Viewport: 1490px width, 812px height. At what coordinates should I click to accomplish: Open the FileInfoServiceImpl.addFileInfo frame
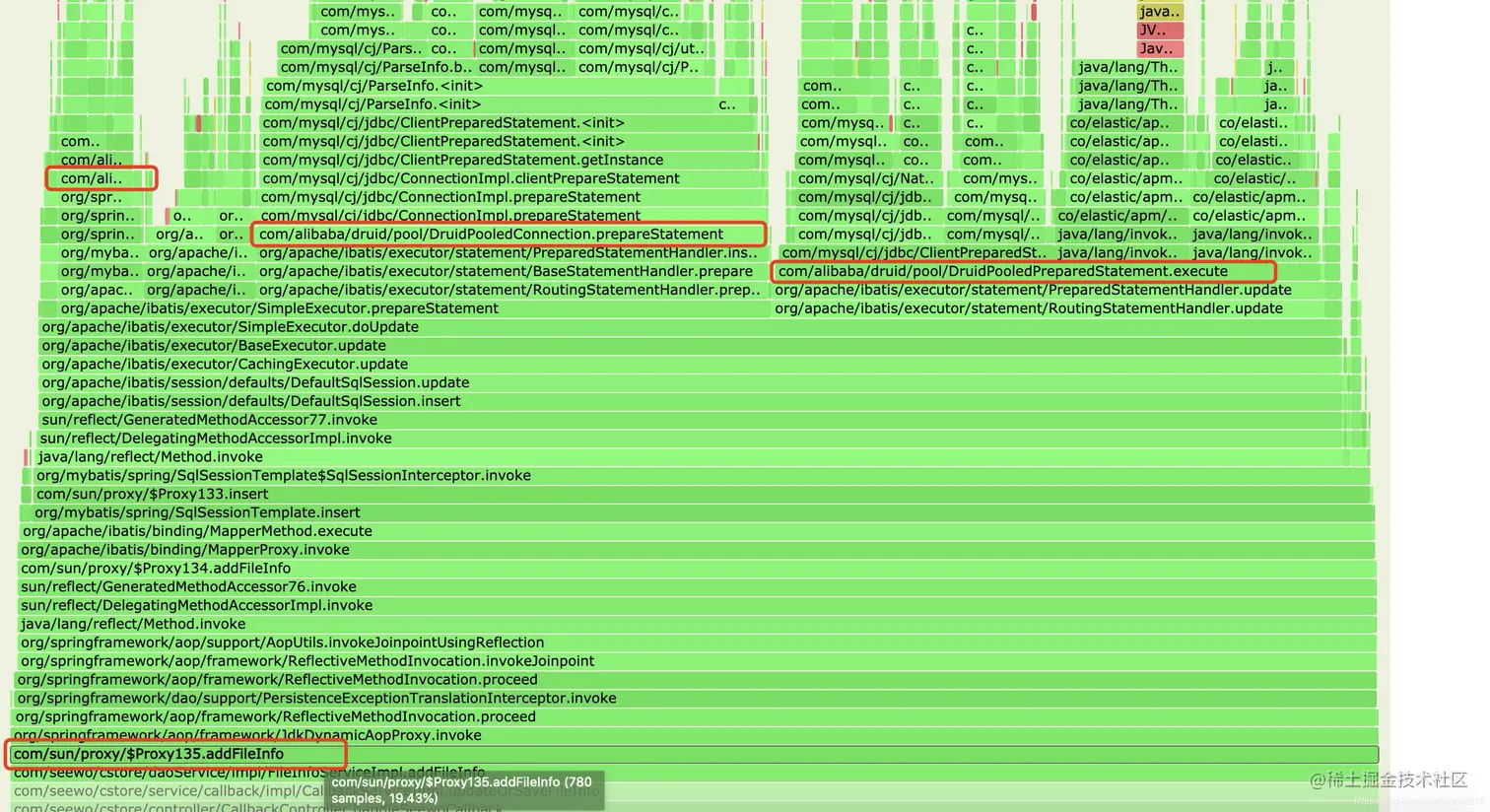(x=694, y=772)
